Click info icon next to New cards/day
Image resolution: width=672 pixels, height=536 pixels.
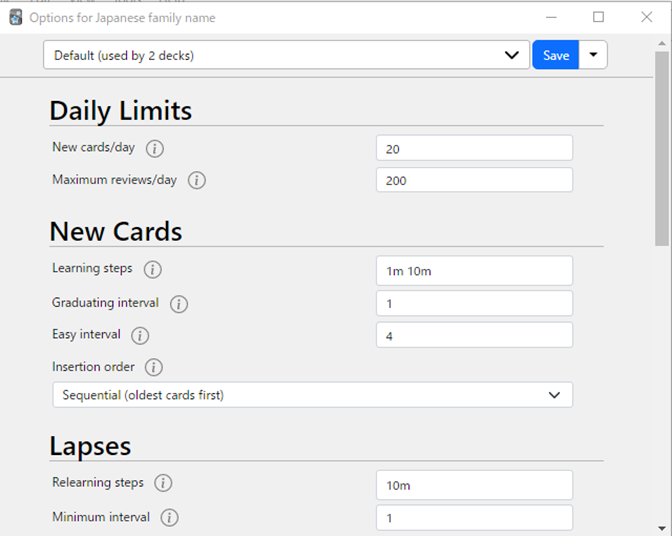click(155, 149)
